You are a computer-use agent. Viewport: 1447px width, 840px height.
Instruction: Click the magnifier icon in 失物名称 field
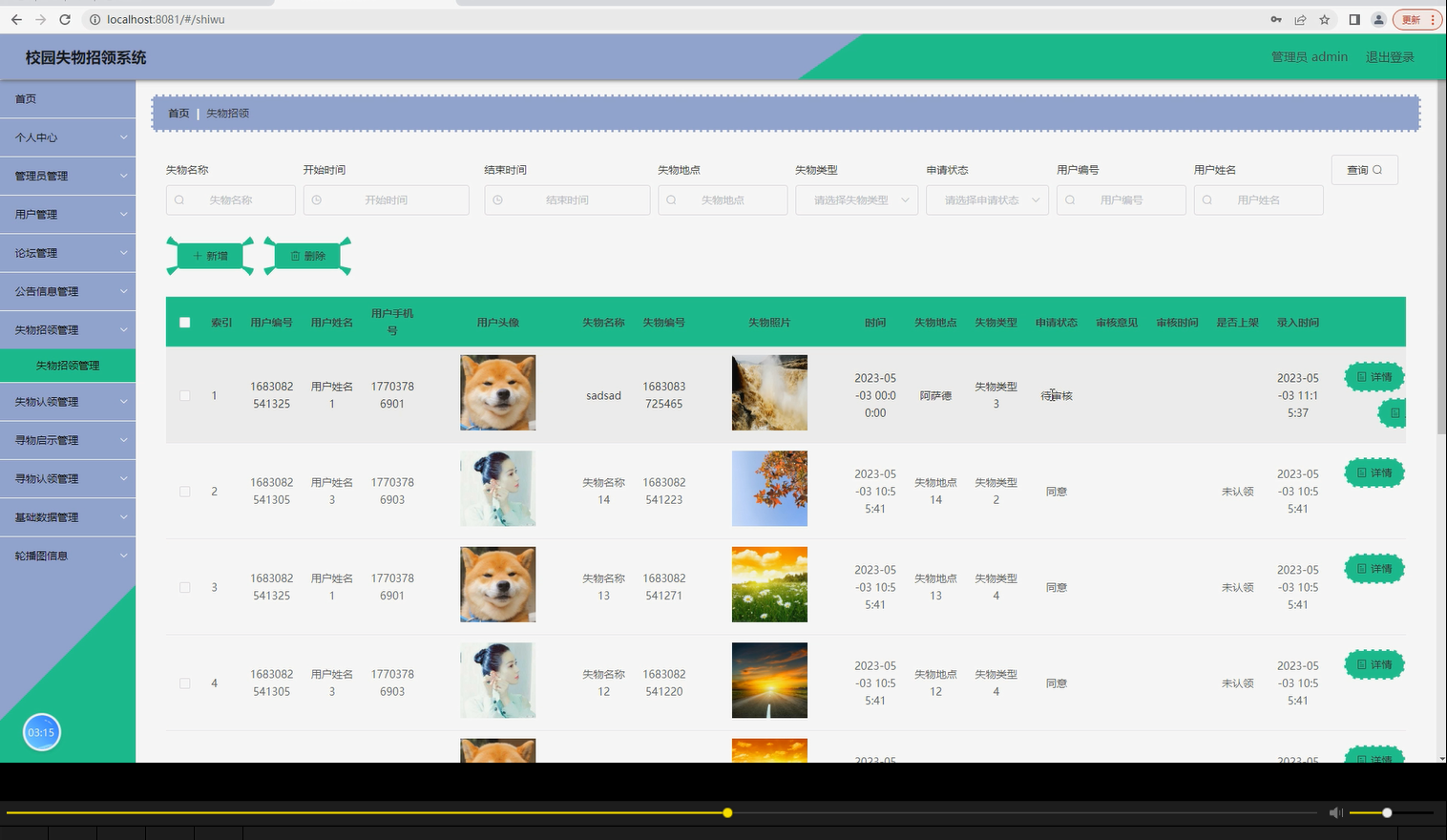click(179, 200)
